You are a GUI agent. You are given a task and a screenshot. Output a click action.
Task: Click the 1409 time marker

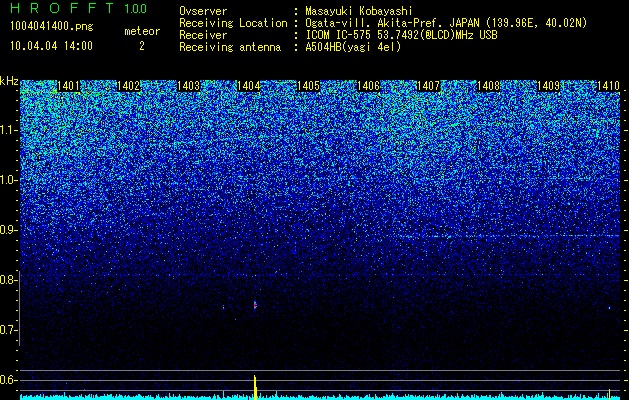tap(548, 86)
